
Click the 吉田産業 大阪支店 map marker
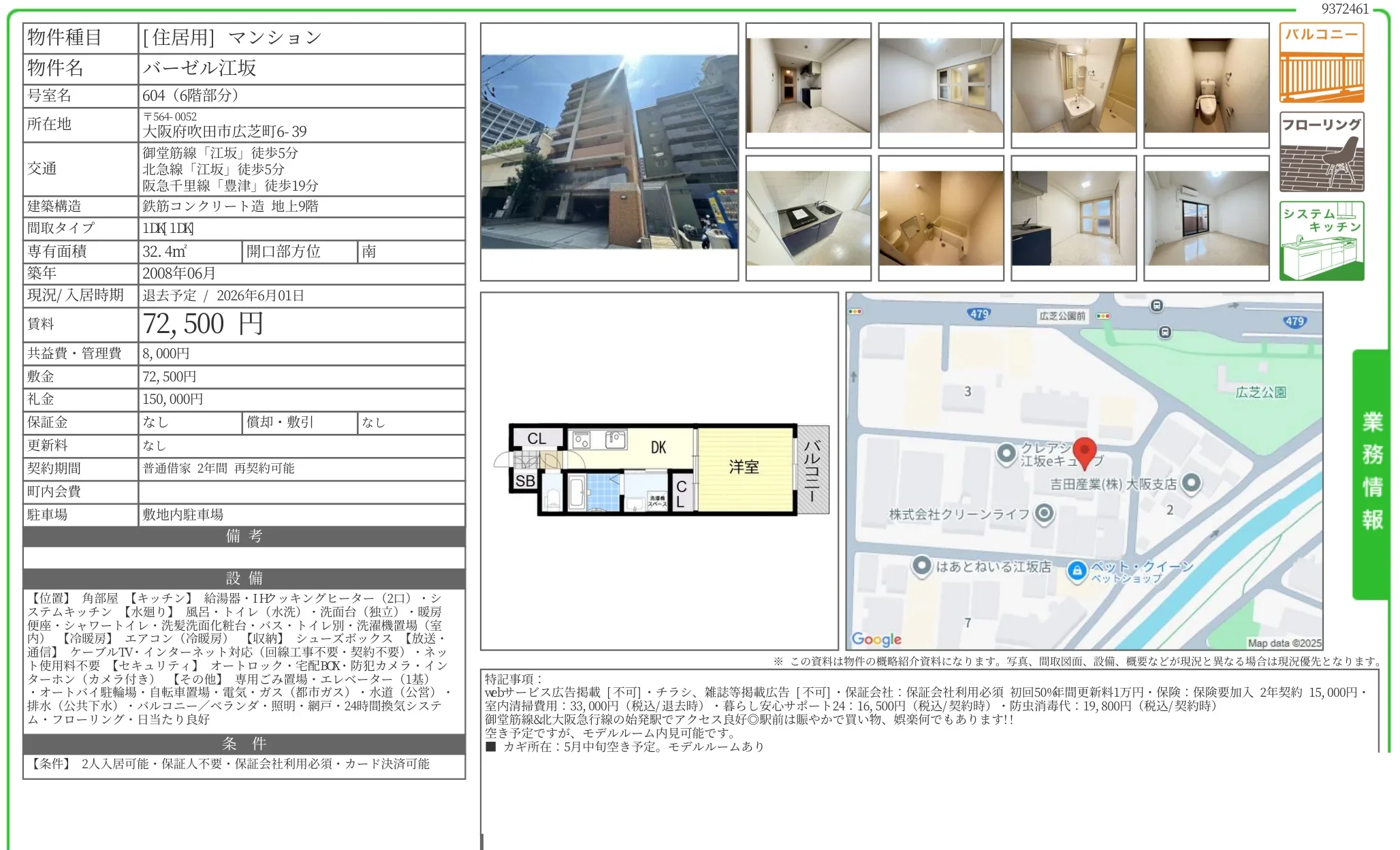(1191, 483)
